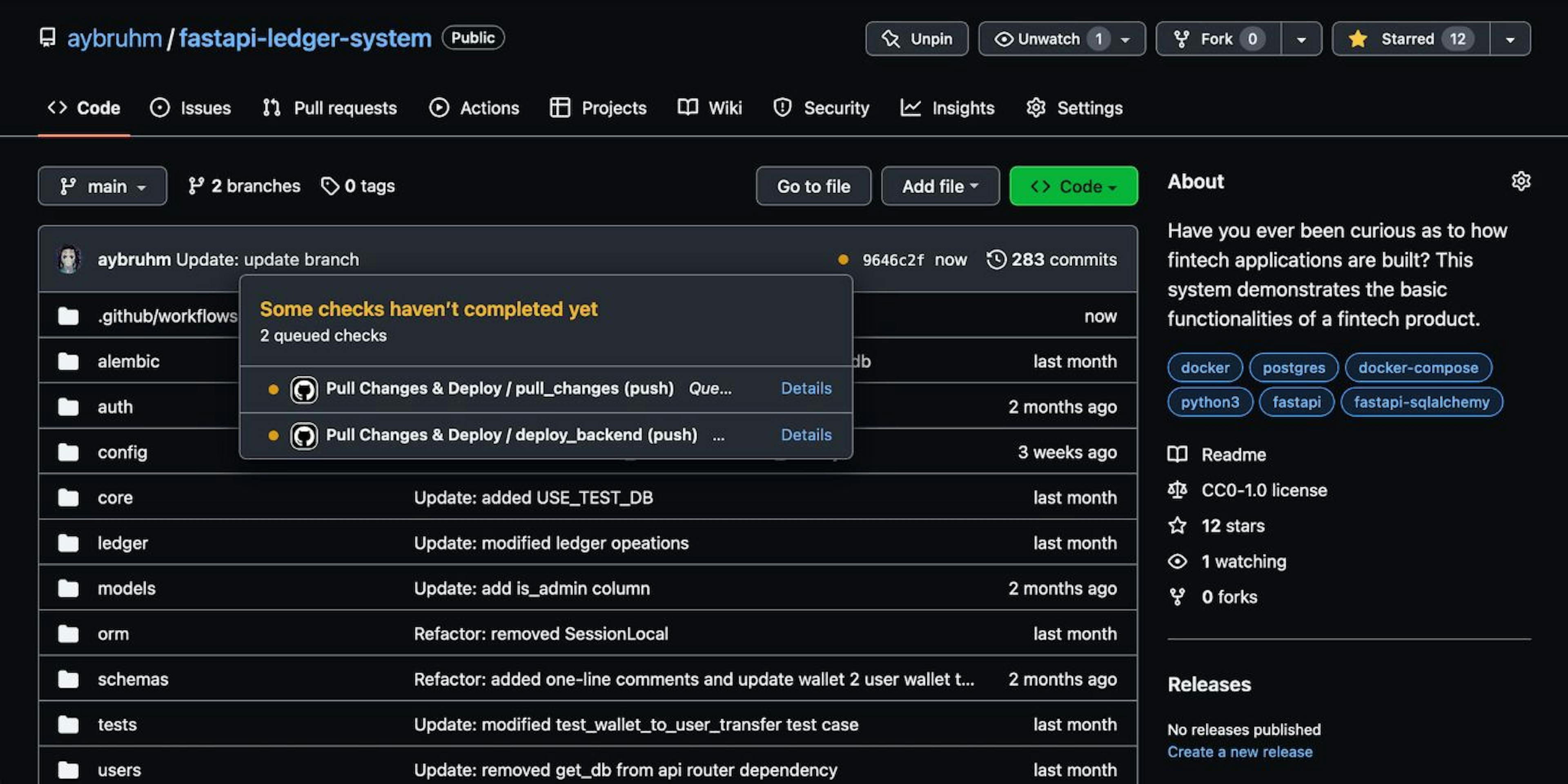Viewport: 1568px width, 784px height.
Task: Go to the Actions tab
Action: click(474, 108)
